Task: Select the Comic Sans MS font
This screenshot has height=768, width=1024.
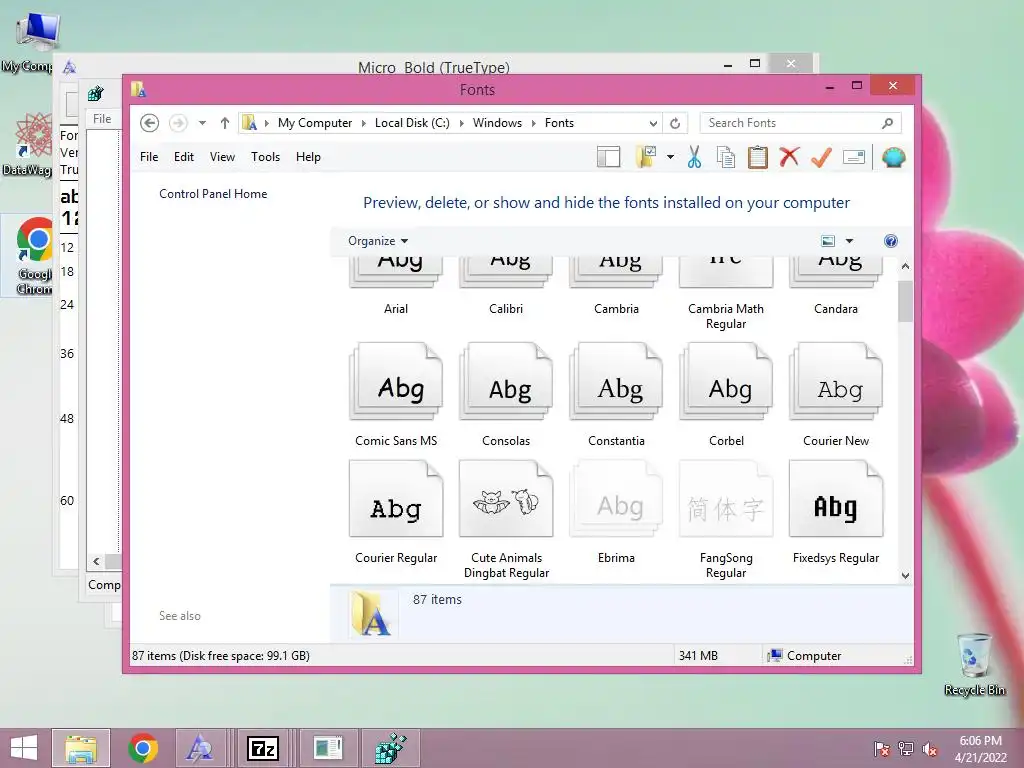Action: click(396, 395)
